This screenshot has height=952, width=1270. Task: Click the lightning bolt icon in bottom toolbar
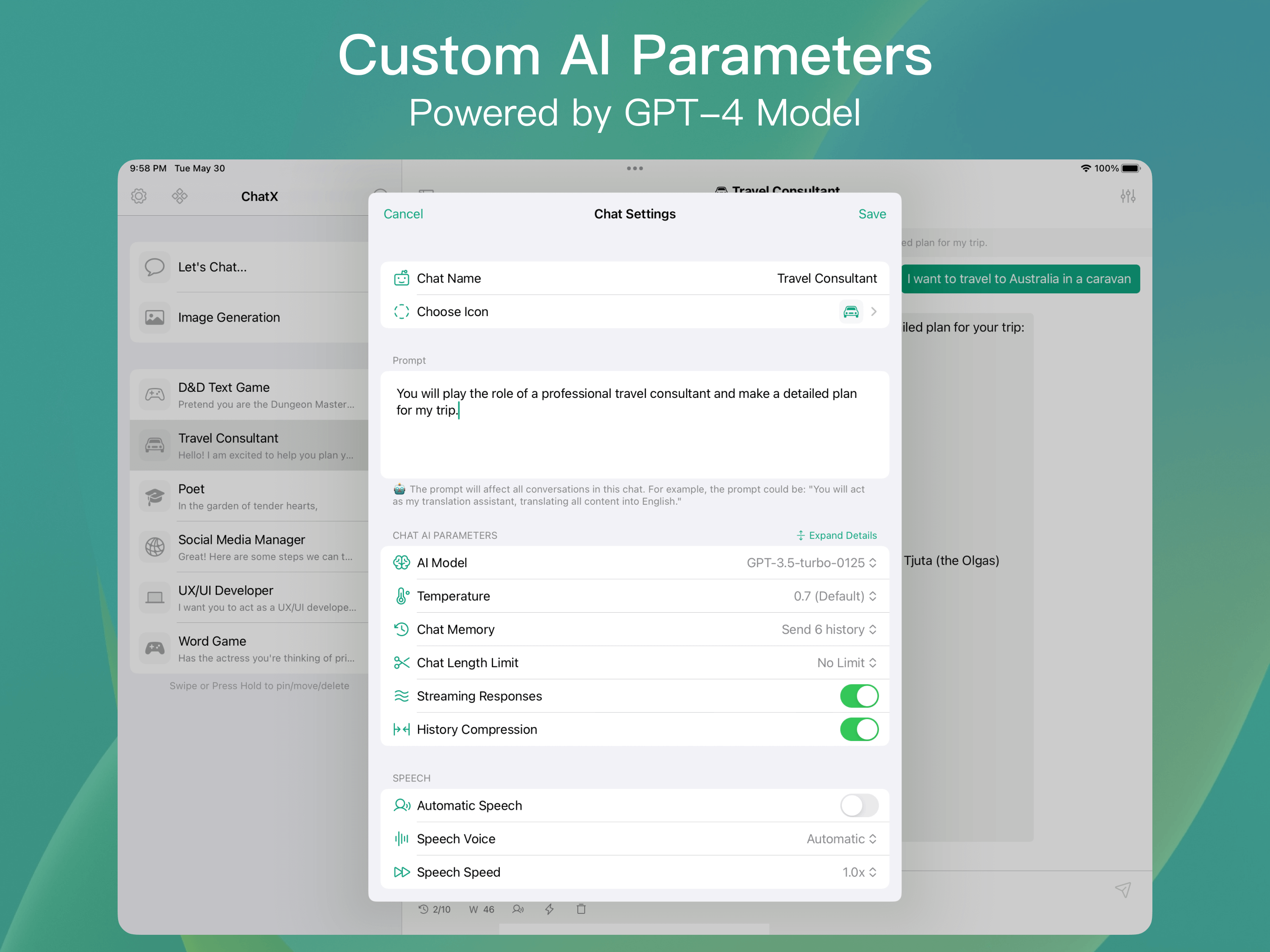(x=549, y=909)
